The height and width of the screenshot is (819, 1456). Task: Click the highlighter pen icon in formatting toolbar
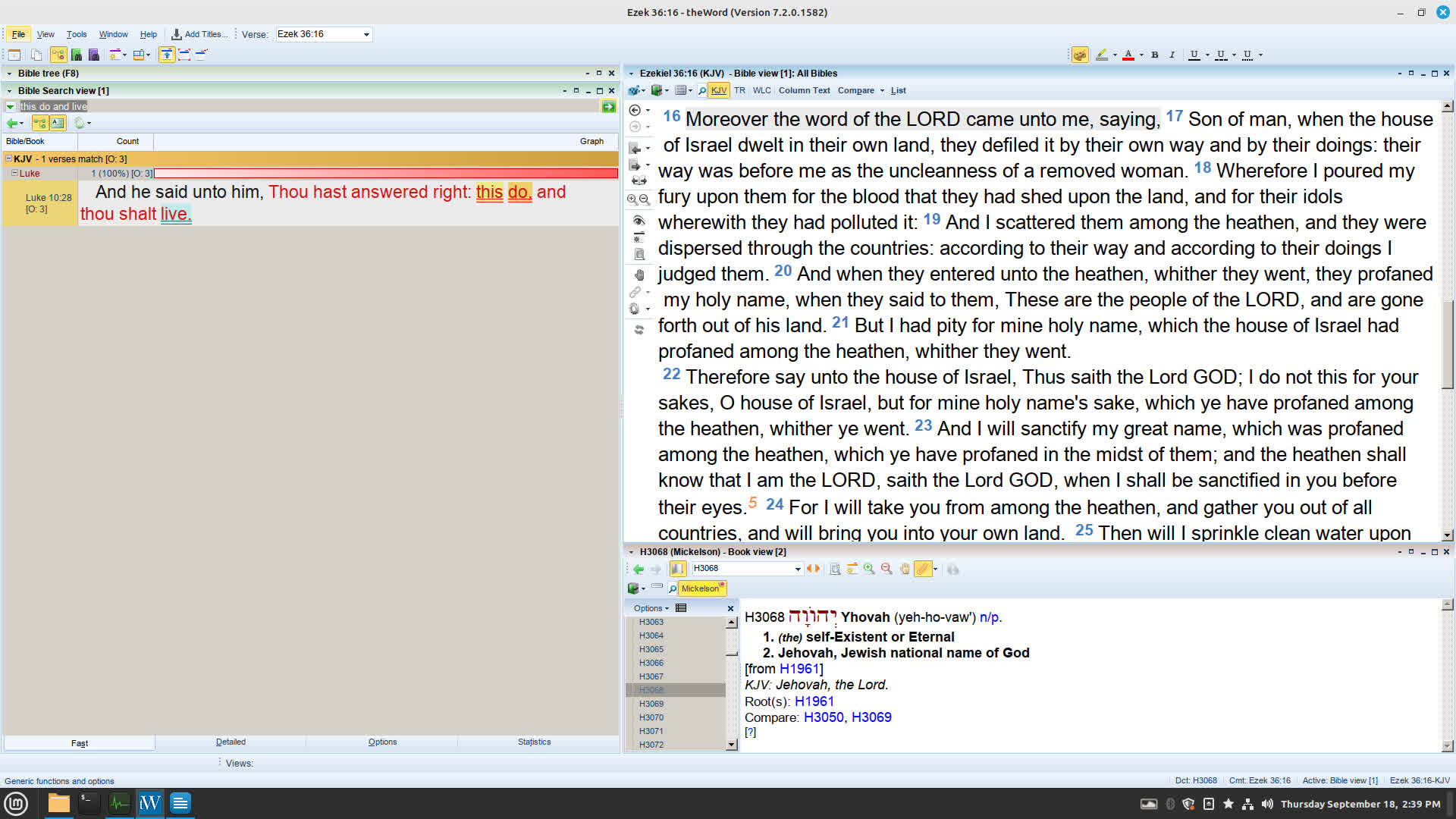1102,55
